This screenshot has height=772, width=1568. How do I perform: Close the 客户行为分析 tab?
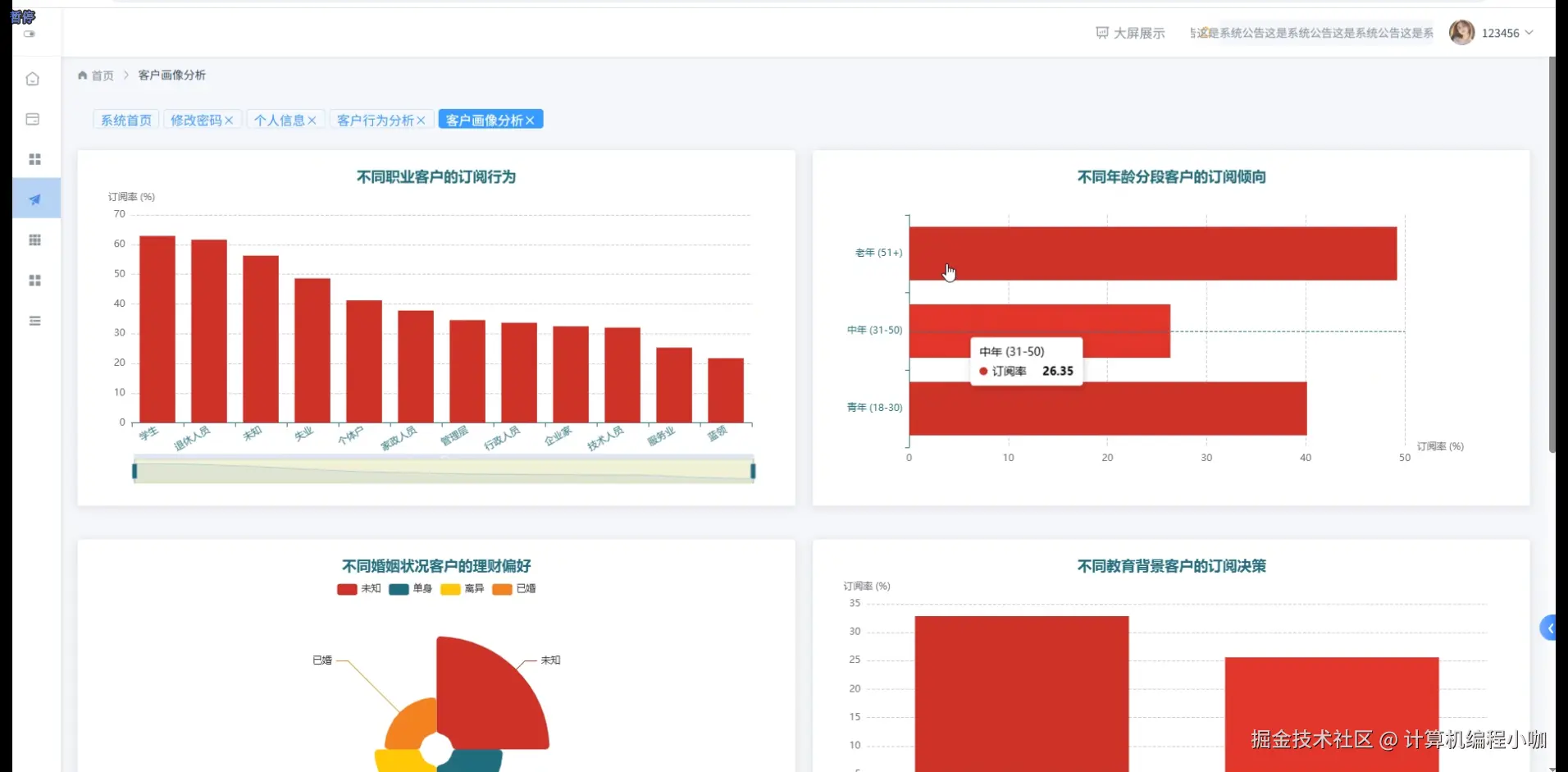click(421, 121)
